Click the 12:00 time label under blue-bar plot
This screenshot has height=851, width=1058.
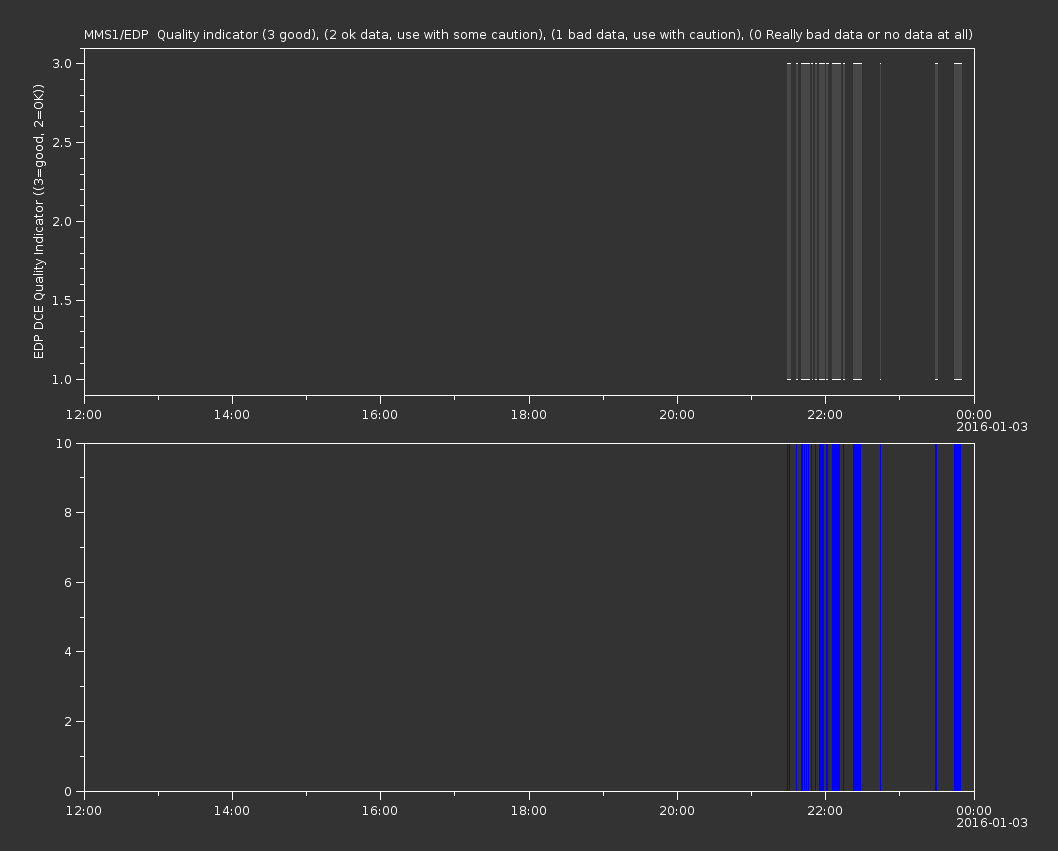coord(84,811)
